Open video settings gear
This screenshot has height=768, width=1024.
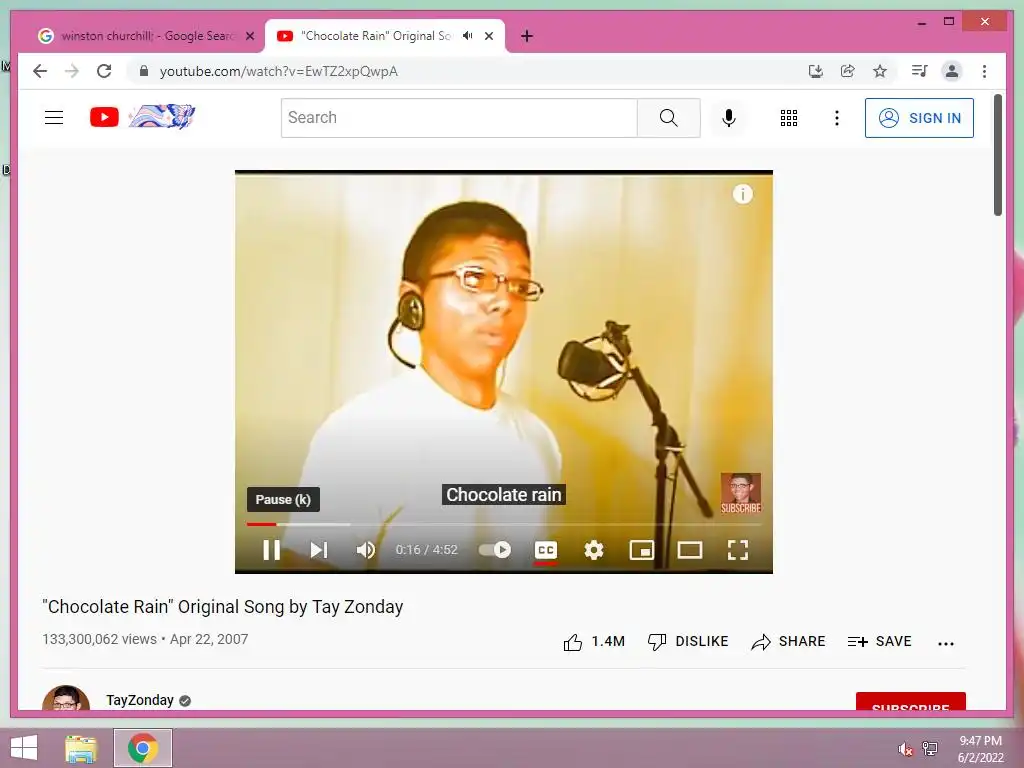click(594, 550)
